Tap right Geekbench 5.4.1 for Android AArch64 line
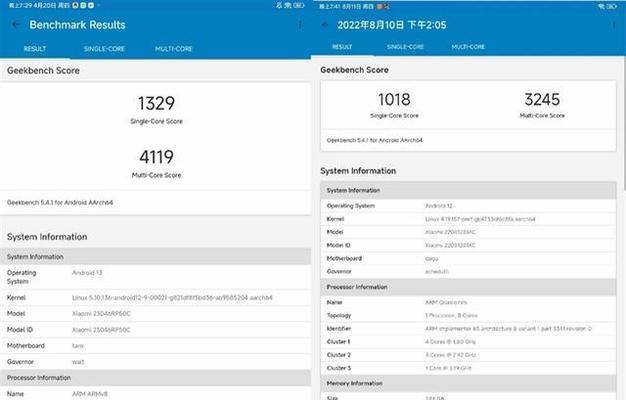This screenshot has width=626, height=400. pyautogui.click(x=374, y=140)
